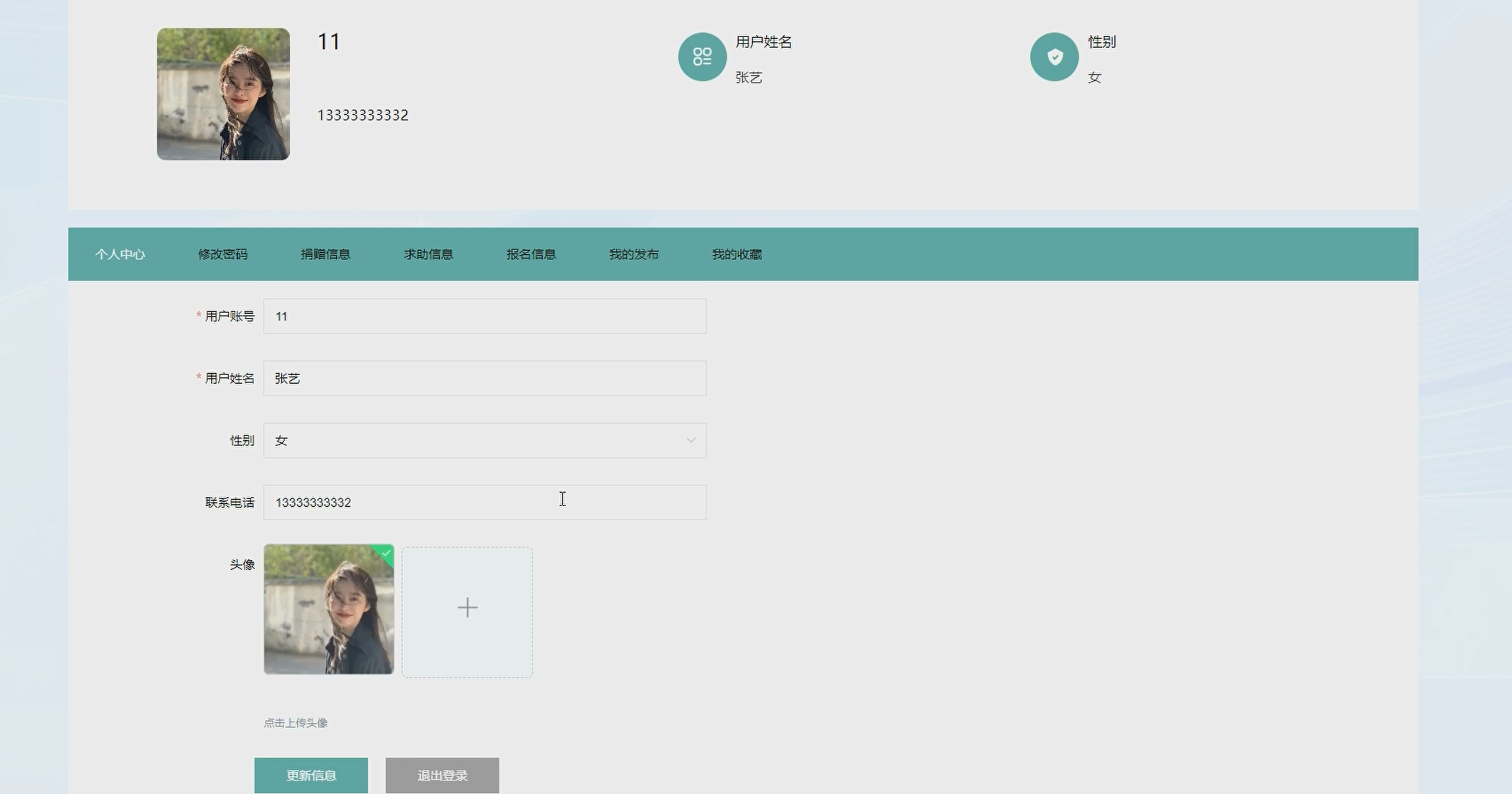Open 我的收藏 tab

pyautogui.click(x=737, y=254)
